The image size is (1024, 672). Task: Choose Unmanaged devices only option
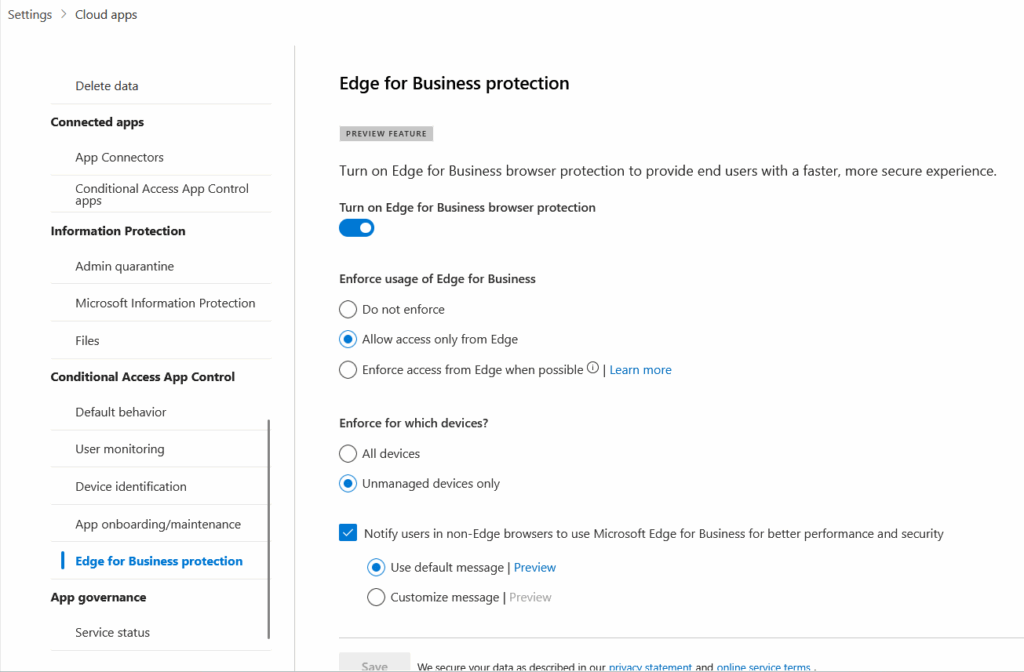pos(348,484)
